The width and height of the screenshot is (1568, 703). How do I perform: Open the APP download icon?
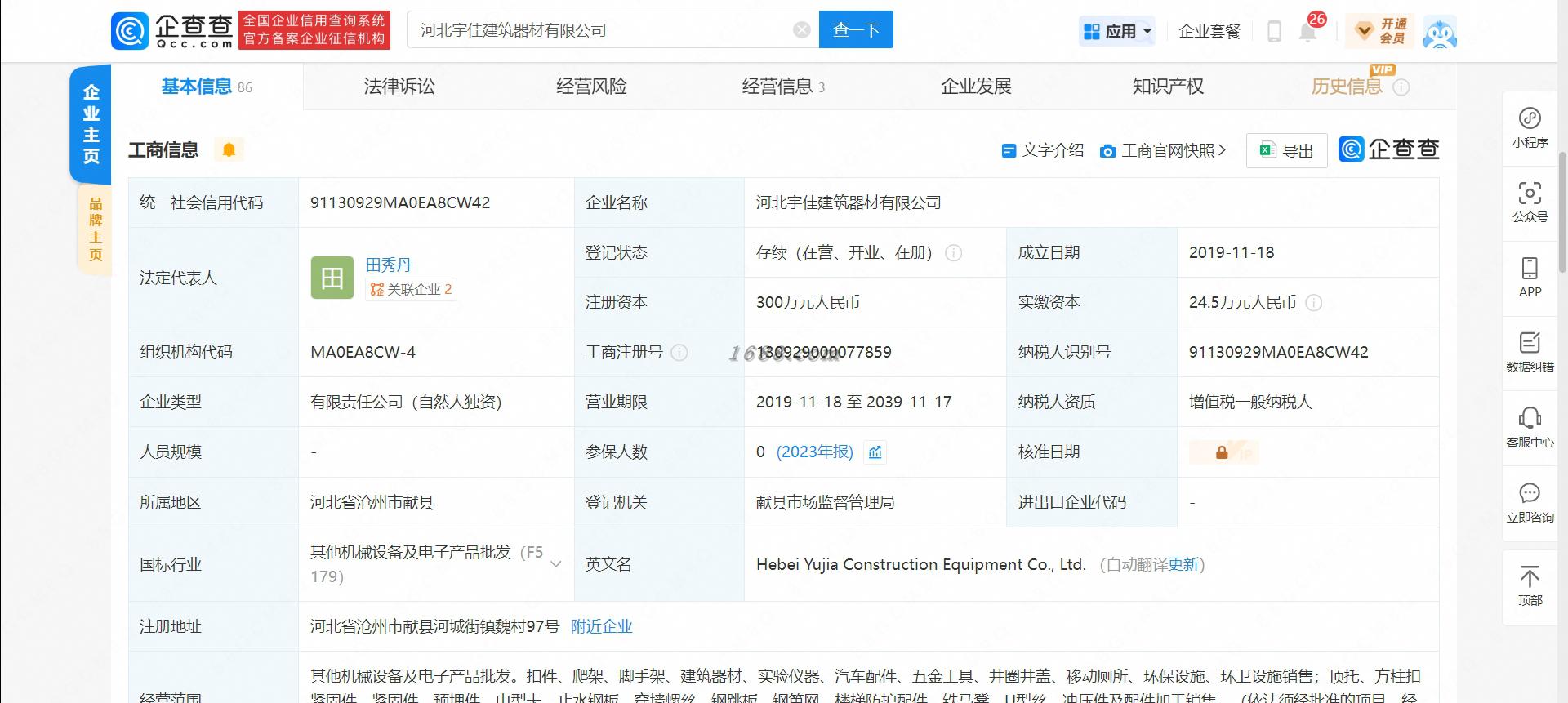[1530, 278]
